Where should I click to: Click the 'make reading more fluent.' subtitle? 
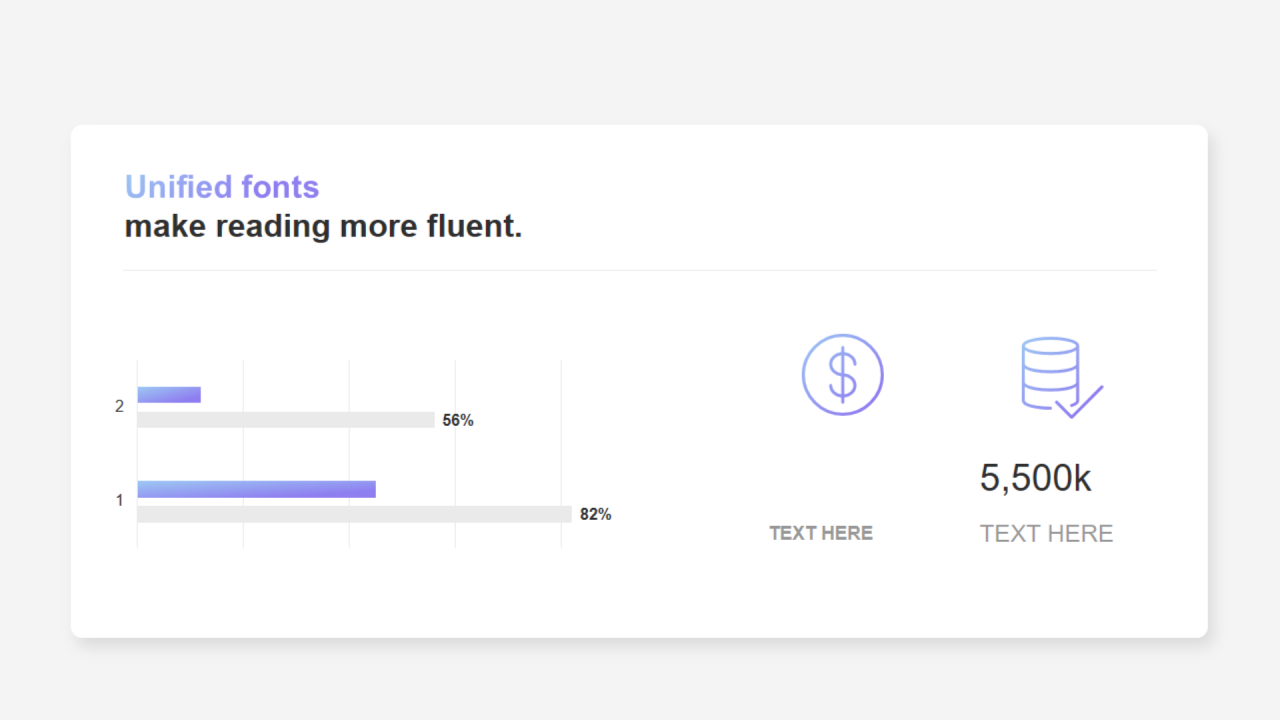pos(323,227)
